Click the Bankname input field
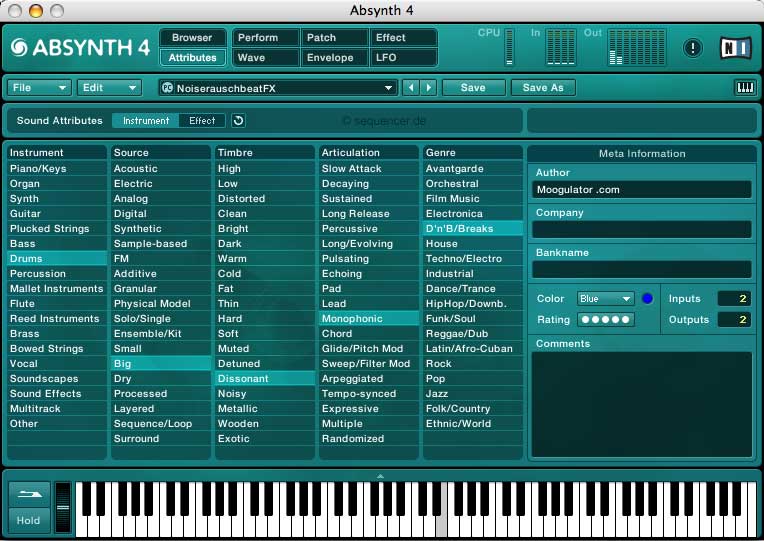This screenshot has width=764, height=541. tap(642, 269)
